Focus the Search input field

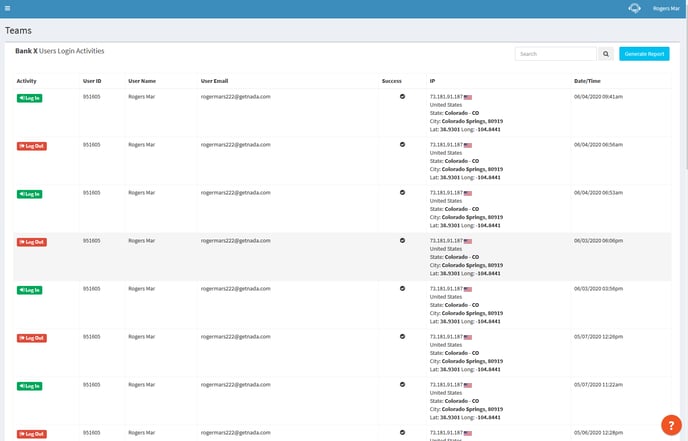[x=555, y=54]
